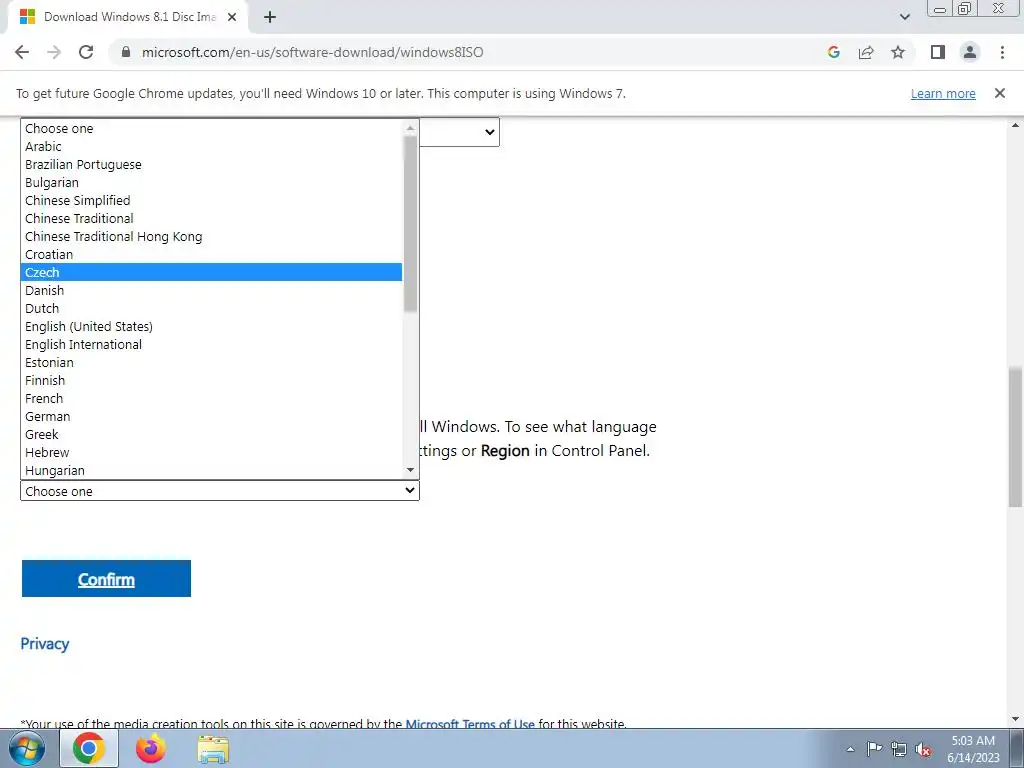
Task: Open Learn more about Chrome updates
Action: [943, 93]
